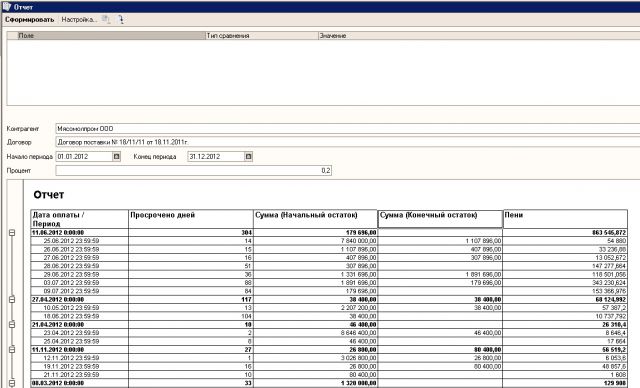Click the row 28.06.2012 23:59:59

(329, 266)
